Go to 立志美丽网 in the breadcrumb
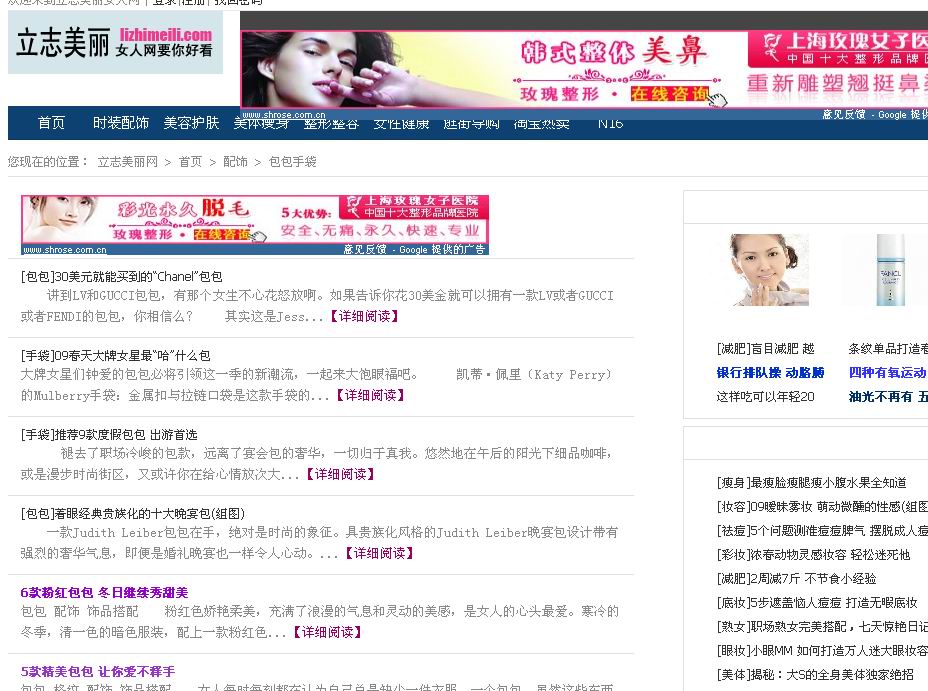928x691 pixels. pyautogui.click(x=128, y=162)
